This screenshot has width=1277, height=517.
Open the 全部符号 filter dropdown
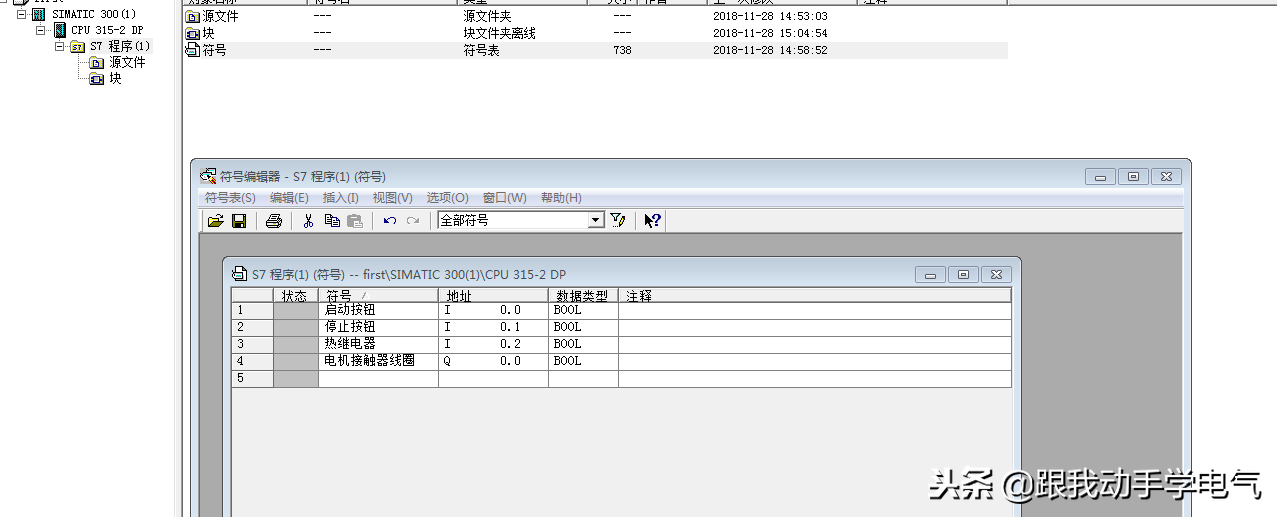point(596,221)
